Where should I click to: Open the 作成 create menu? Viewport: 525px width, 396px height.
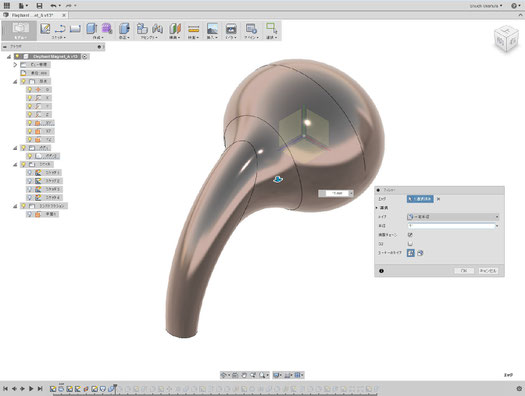click(98, 37)
